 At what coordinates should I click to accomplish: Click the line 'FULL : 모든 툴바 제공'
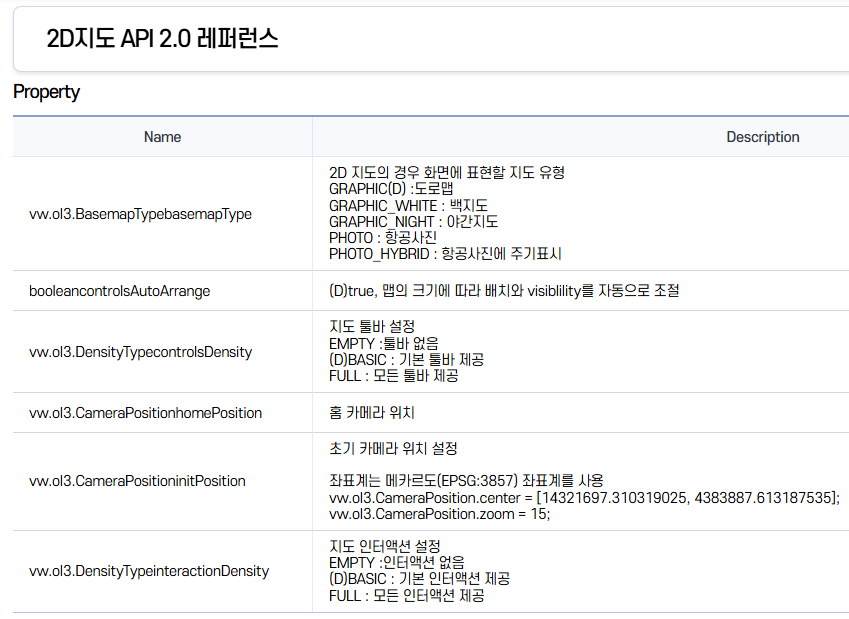coord(394,376)
